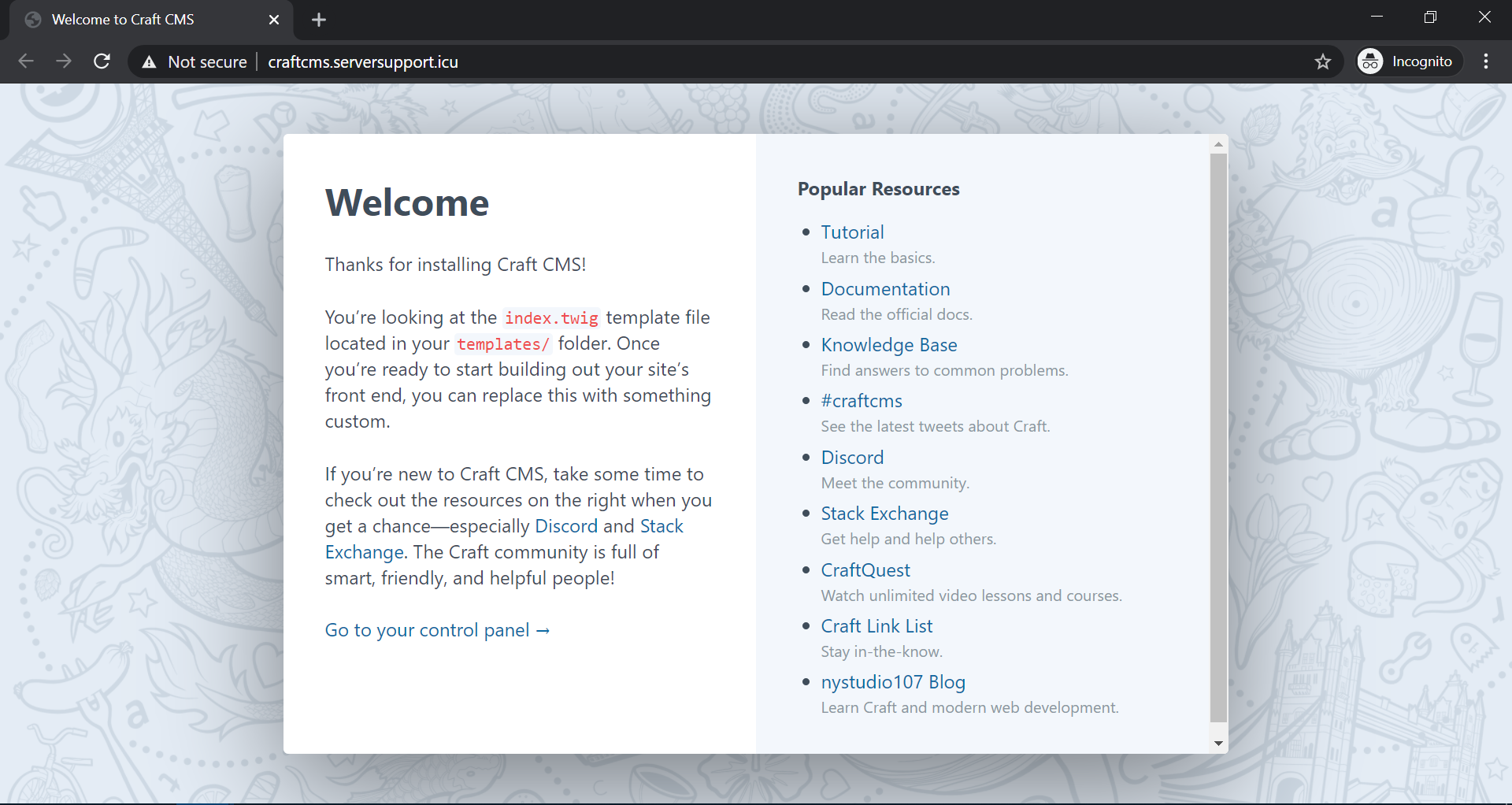Close the Welcome to Craft CMS tab
Screen dimensions: 1512x805
[274, 20]
